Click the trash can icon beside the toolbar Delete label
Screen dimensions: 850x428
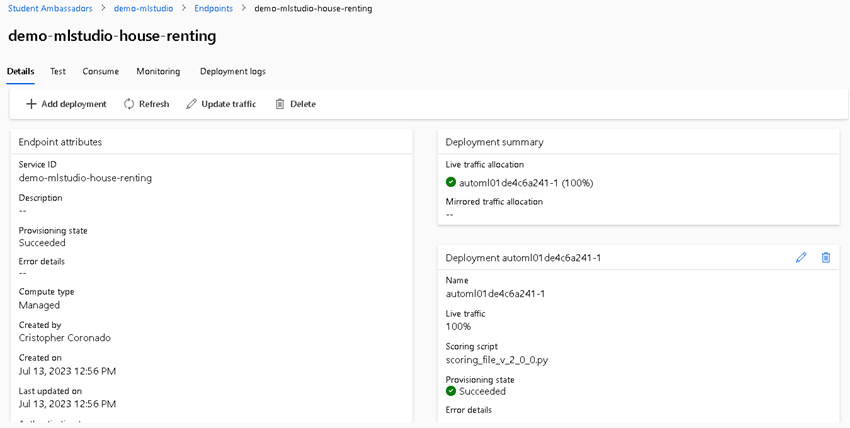point(280,104)
